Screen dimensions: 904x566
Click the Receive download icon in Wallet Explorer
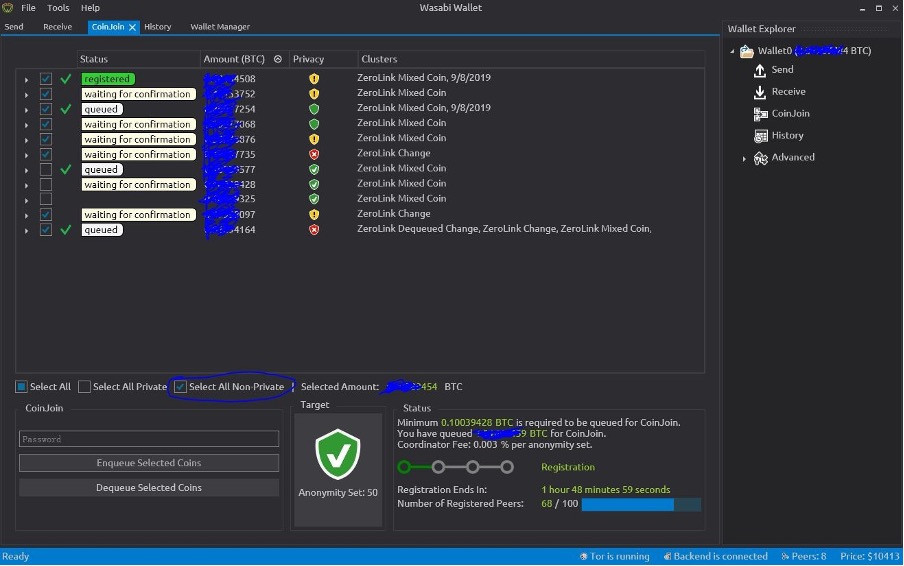(760, 92)
